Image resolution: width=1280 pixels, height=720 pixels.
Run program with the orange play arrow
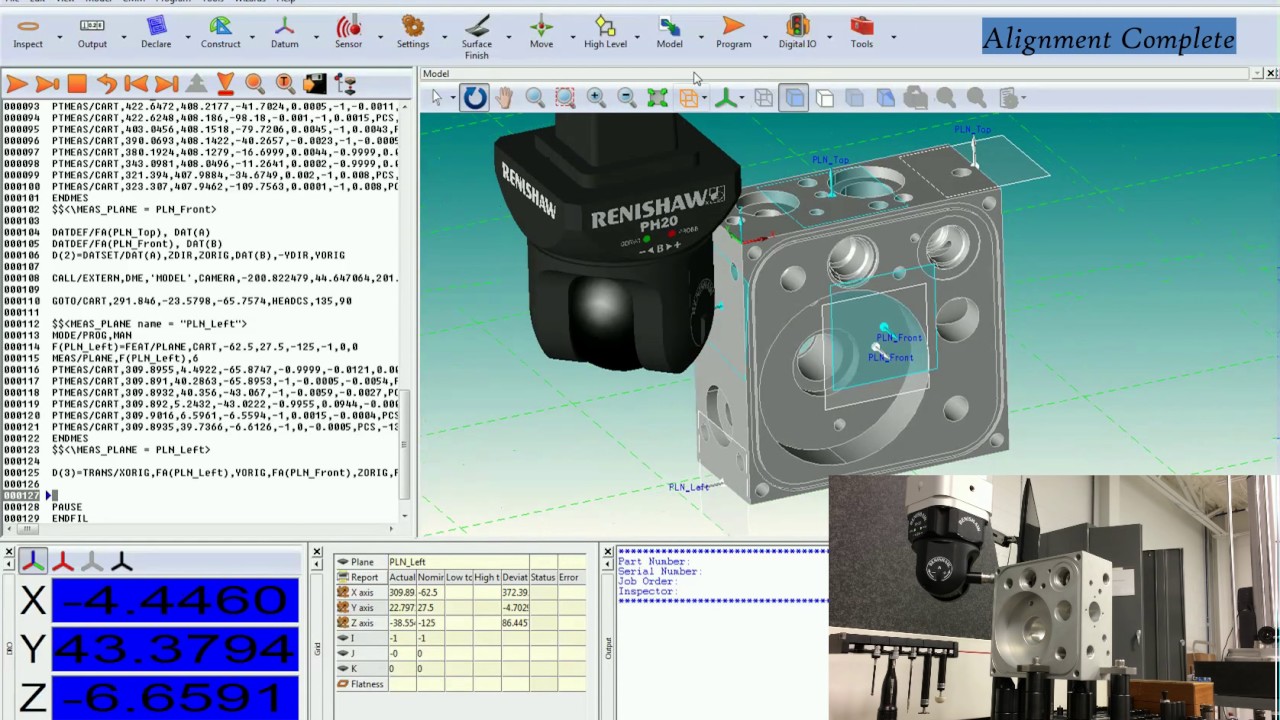16,84
